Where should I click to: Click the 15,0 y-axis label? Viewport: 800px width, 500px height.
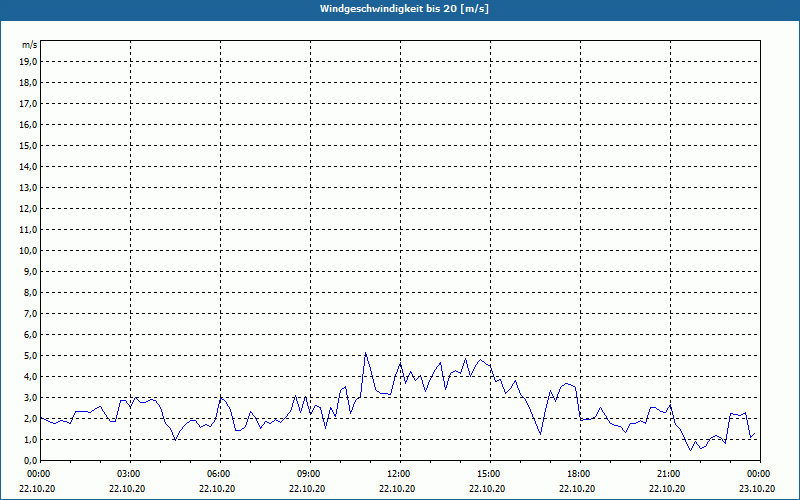point(28,145)
